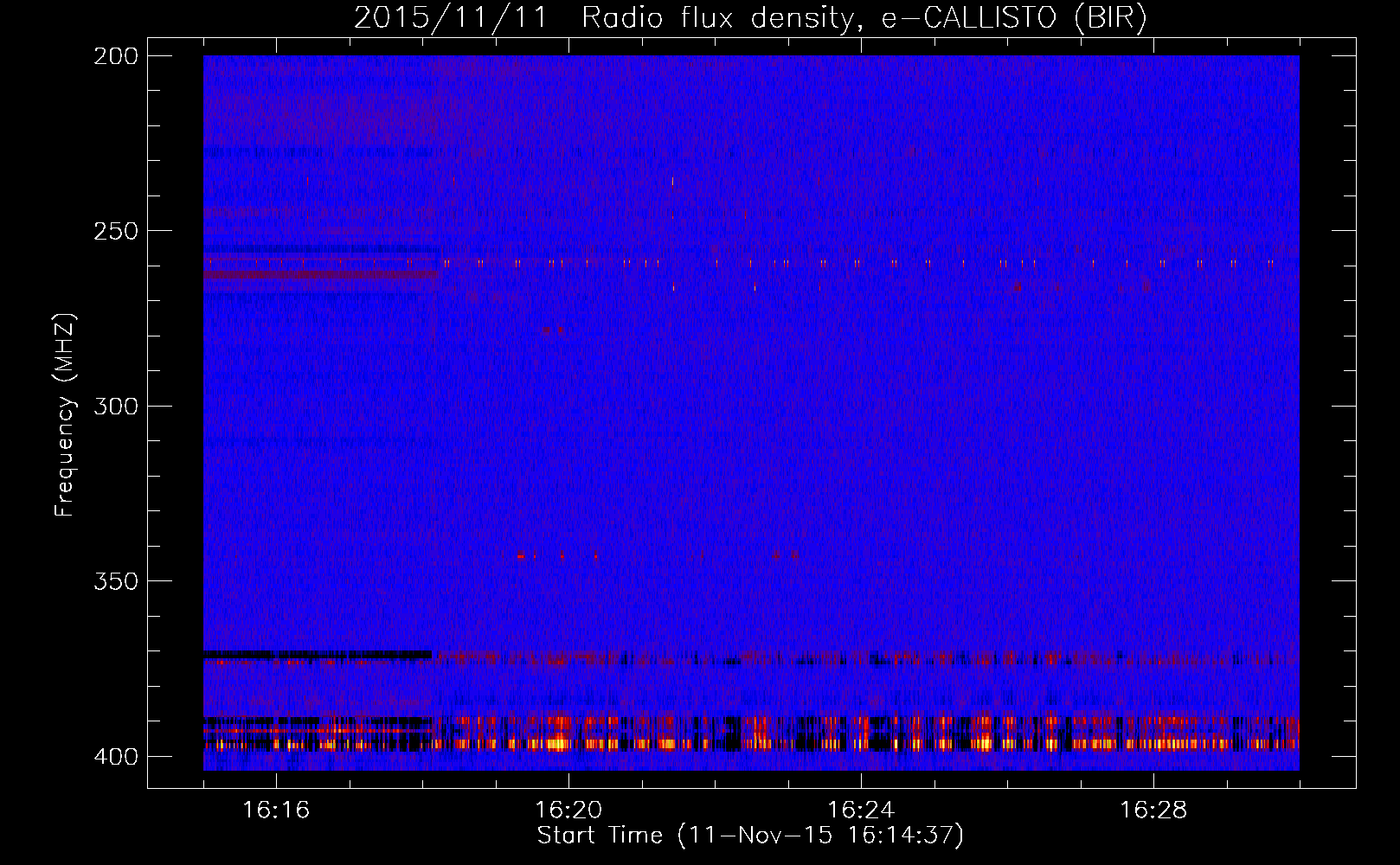This screenshot has width=1400, height=865.
Task: Click the 16:28 time tick label
Action: click(x=1153, y=810)
